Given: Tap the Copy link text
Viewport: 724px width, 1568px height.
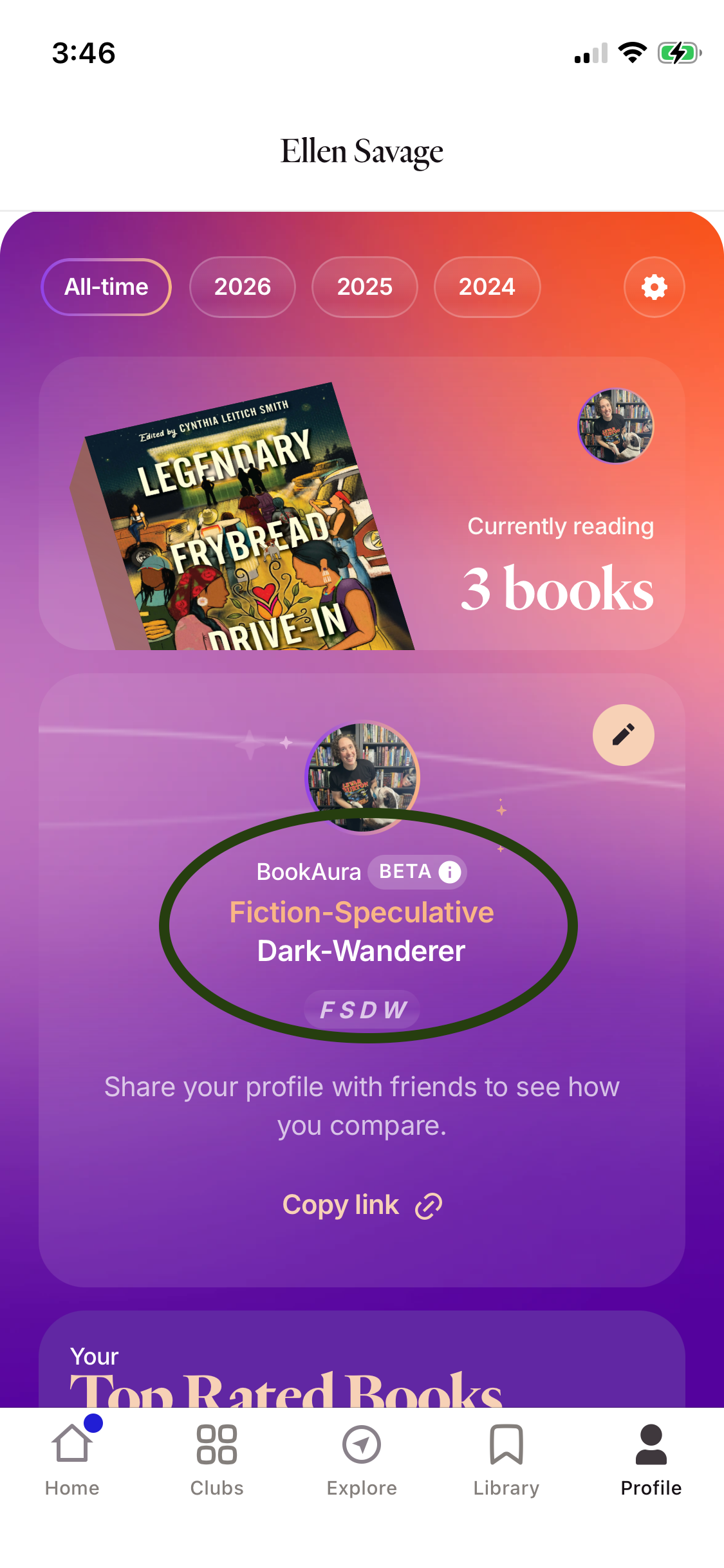Looking at the screenshot, I should coord(340,1205).
